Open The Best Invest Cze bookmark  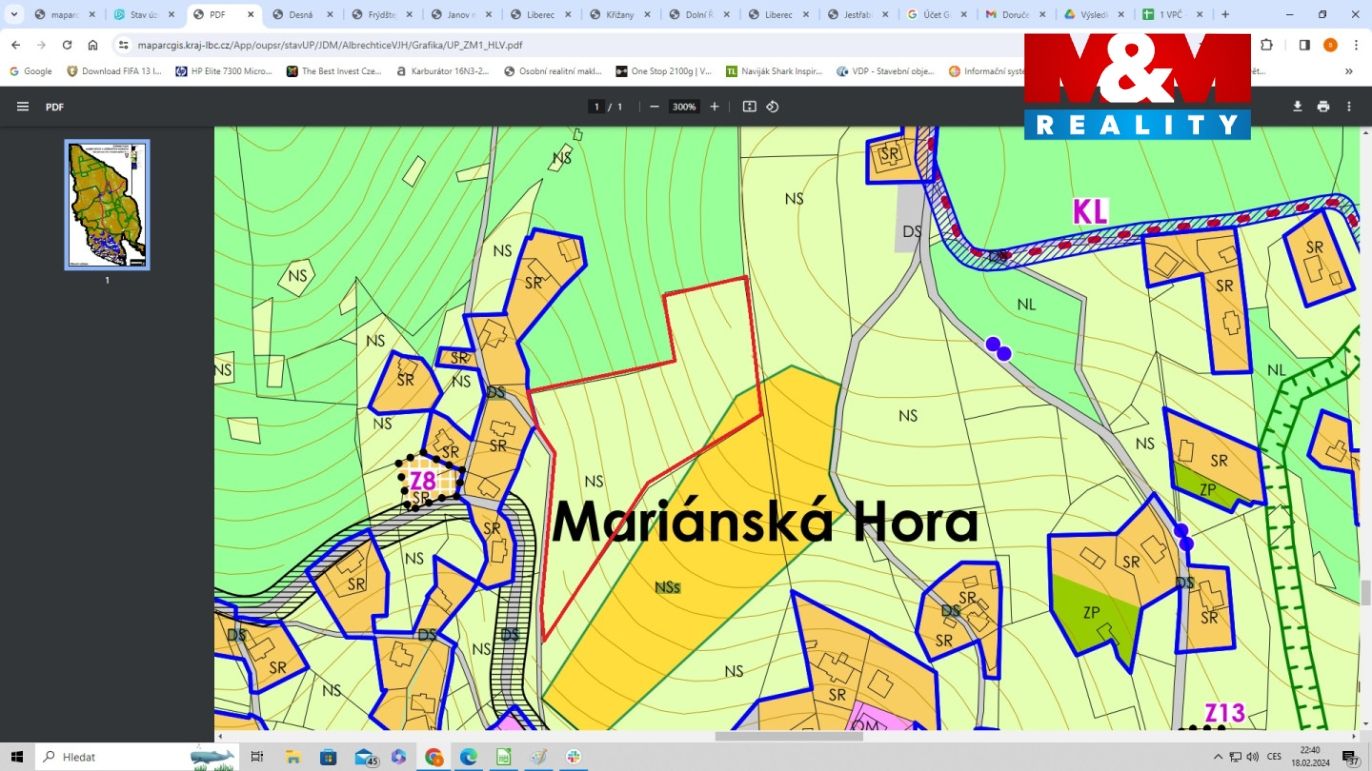coord(335,71)
